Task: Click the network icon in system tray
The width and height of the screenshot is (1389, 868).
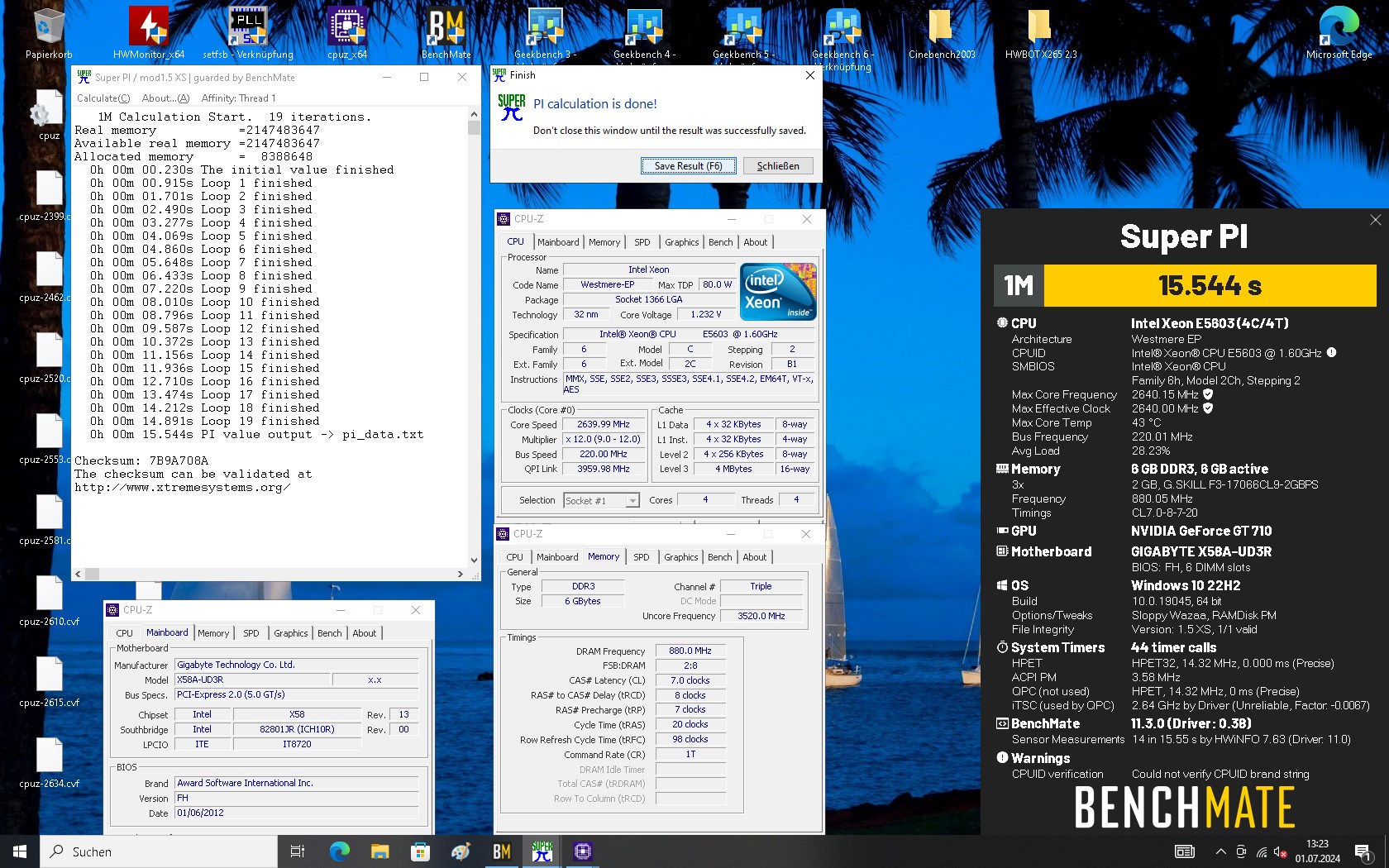Action: point(1261,851)
